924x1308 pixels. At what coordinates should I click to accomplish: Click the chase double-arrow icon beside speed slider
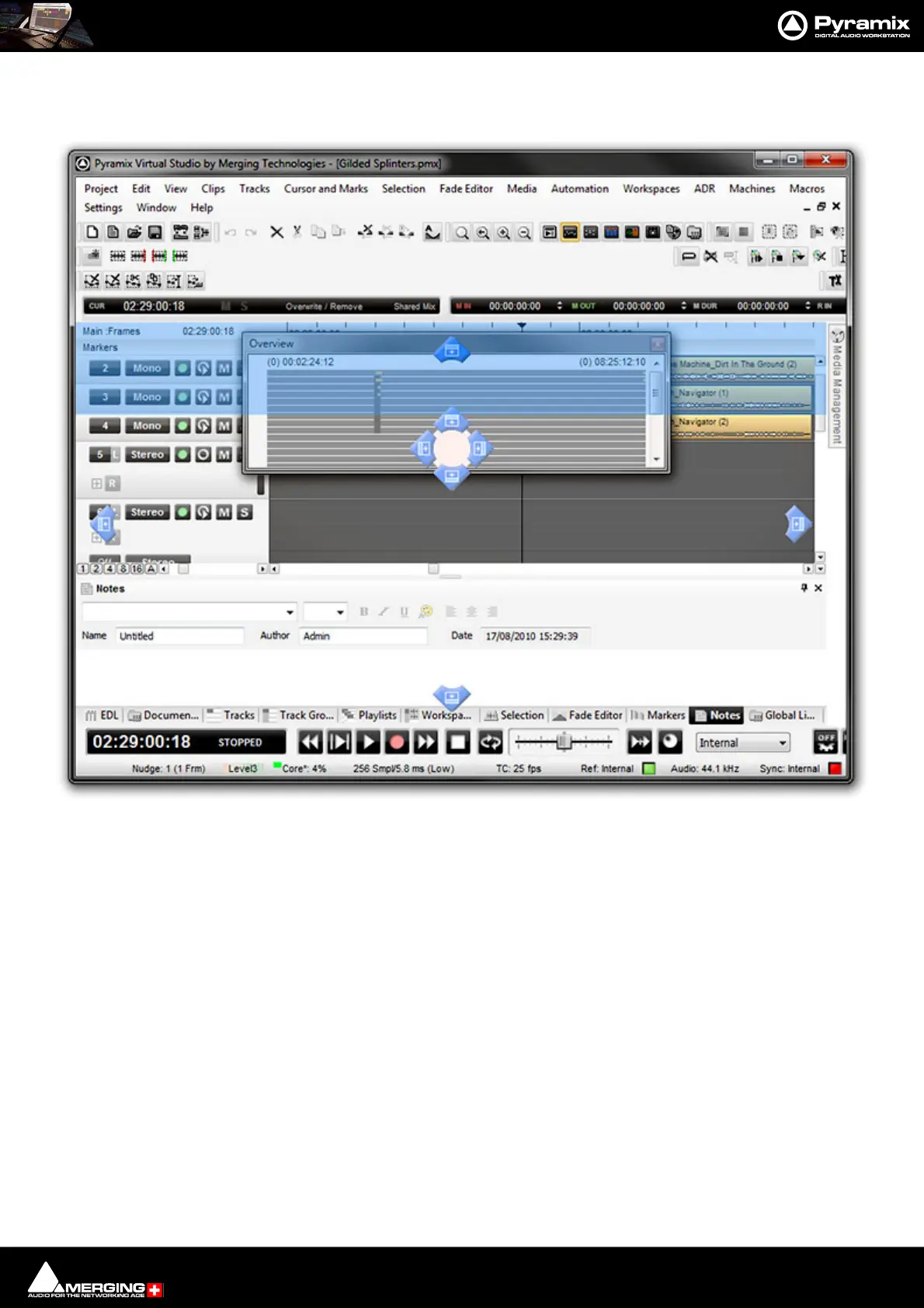640,742
